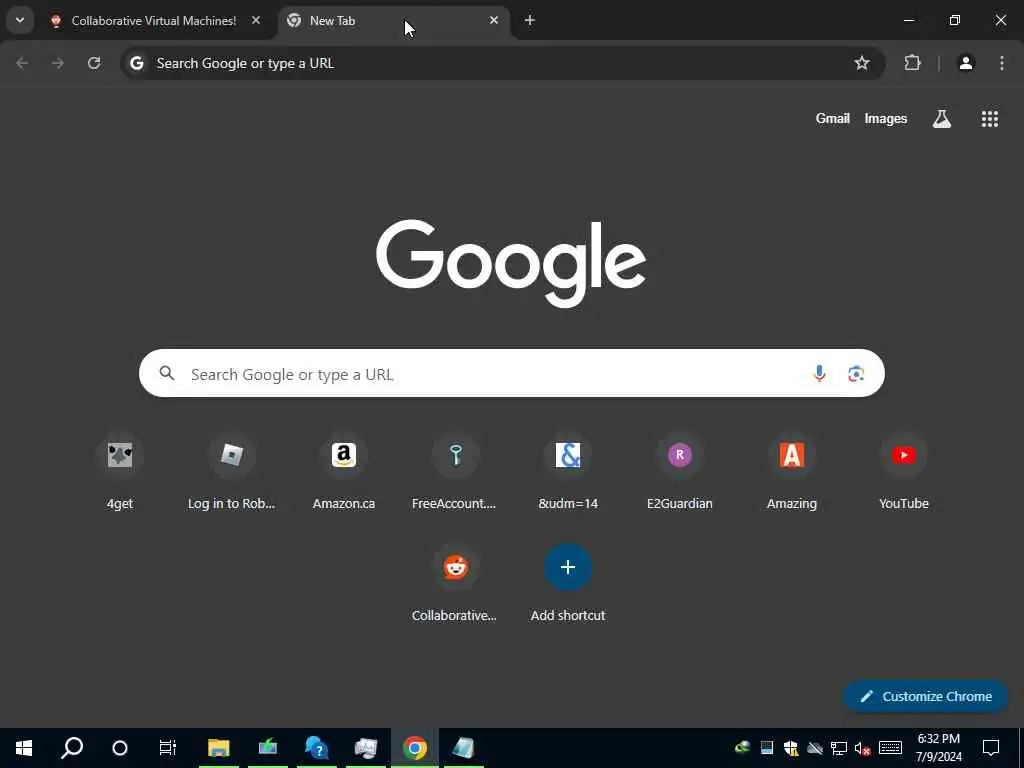Close the New Tab tab

(494, 20)
